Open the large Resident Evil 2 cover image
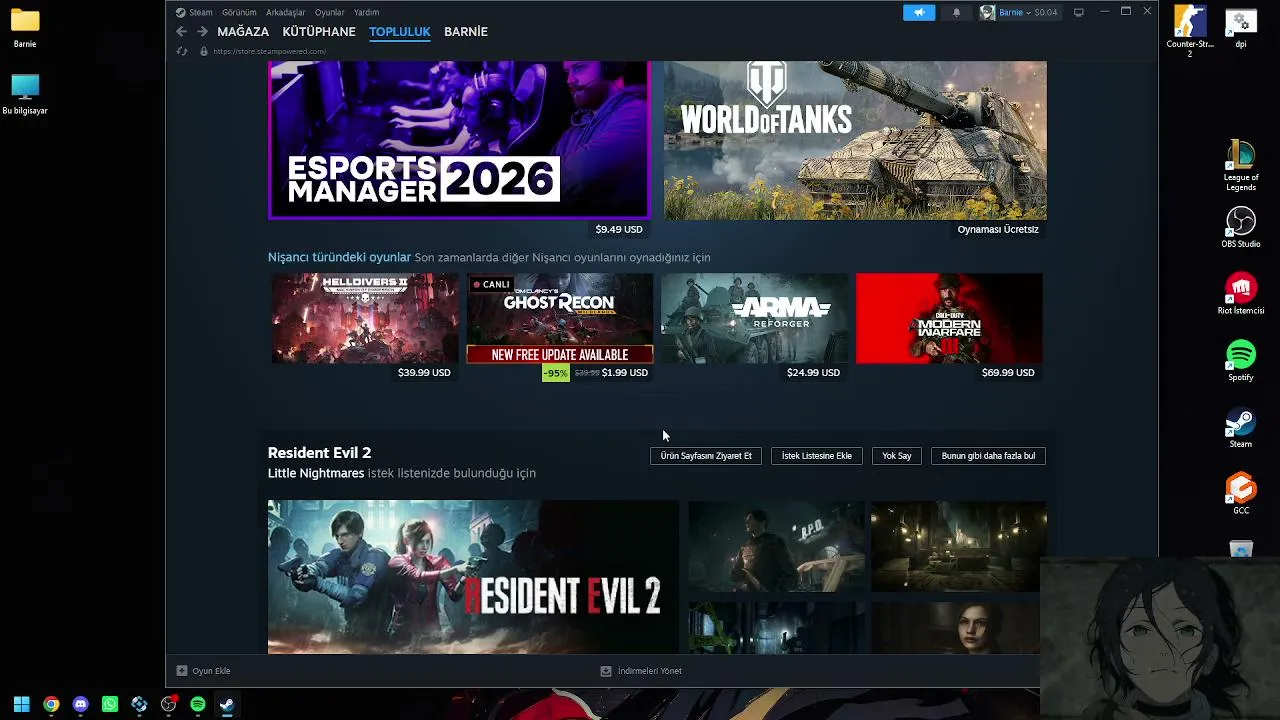 coord(473,577)
